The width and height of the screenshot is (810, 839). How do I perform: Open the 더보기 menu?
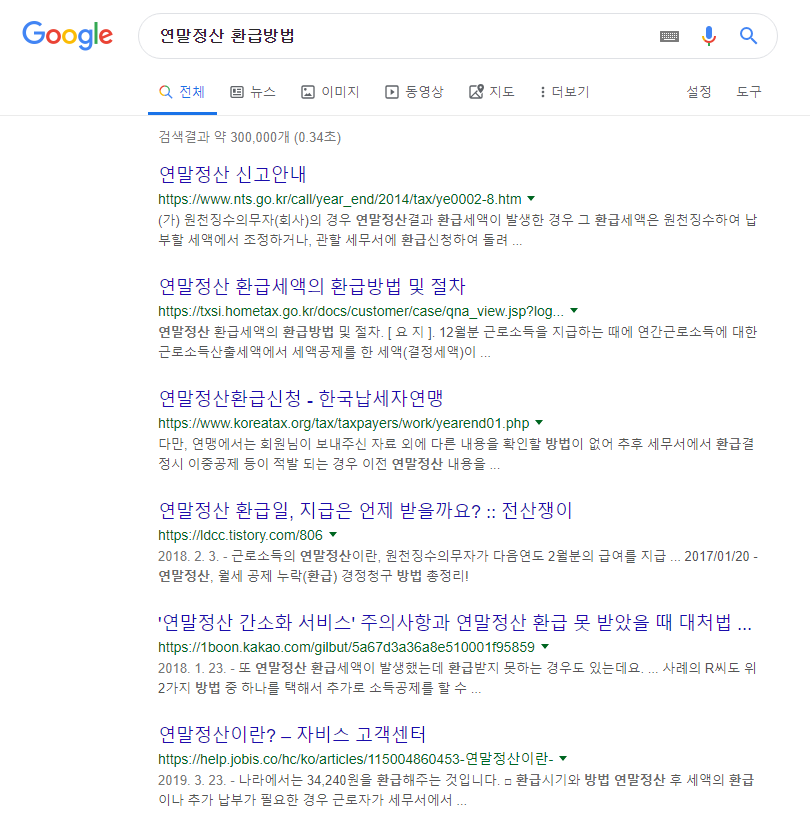coord(564,92)
